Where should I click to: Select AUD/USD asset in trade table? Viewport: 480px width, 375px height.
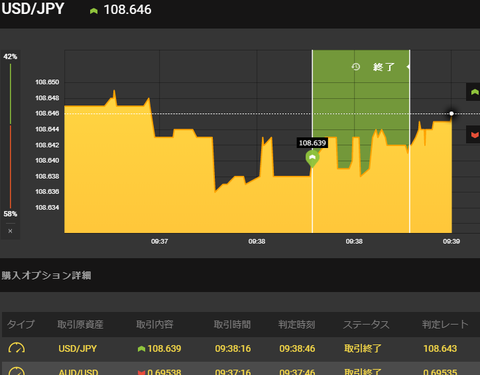[x=78, y=372]
